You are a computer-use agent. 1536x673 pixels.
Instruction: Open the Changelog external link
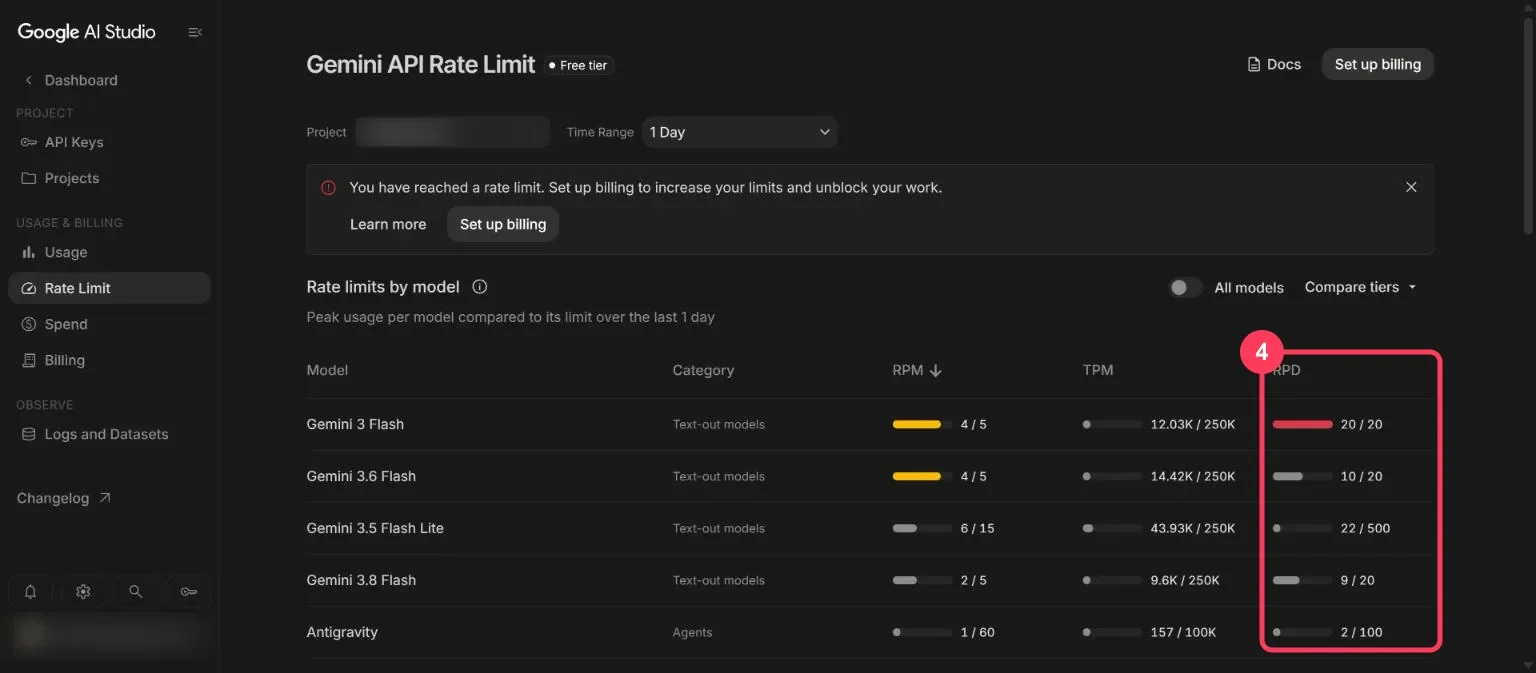(64, 498)
